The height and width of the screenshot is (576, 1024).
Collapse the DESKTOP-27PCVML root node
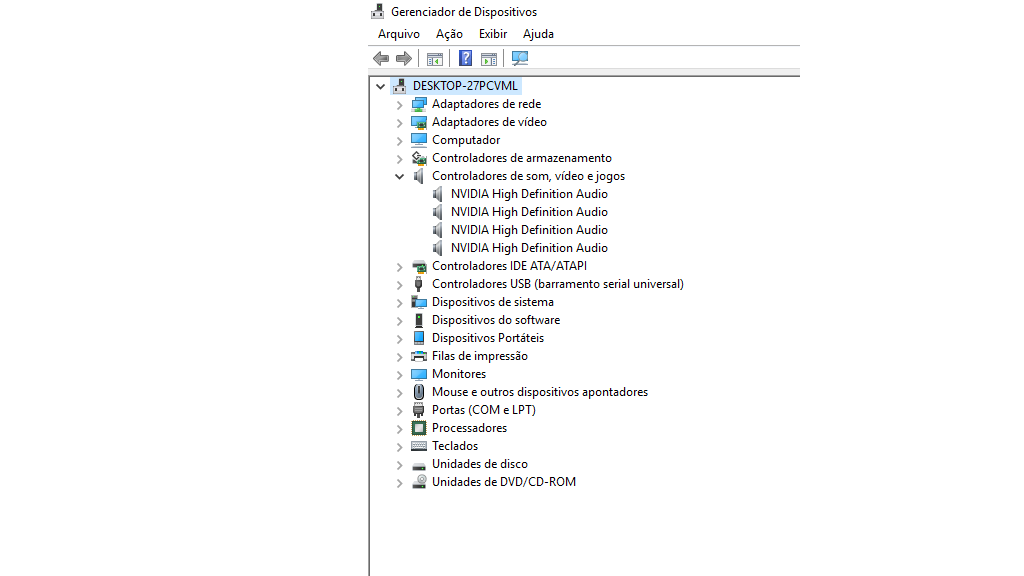point(380,86)
